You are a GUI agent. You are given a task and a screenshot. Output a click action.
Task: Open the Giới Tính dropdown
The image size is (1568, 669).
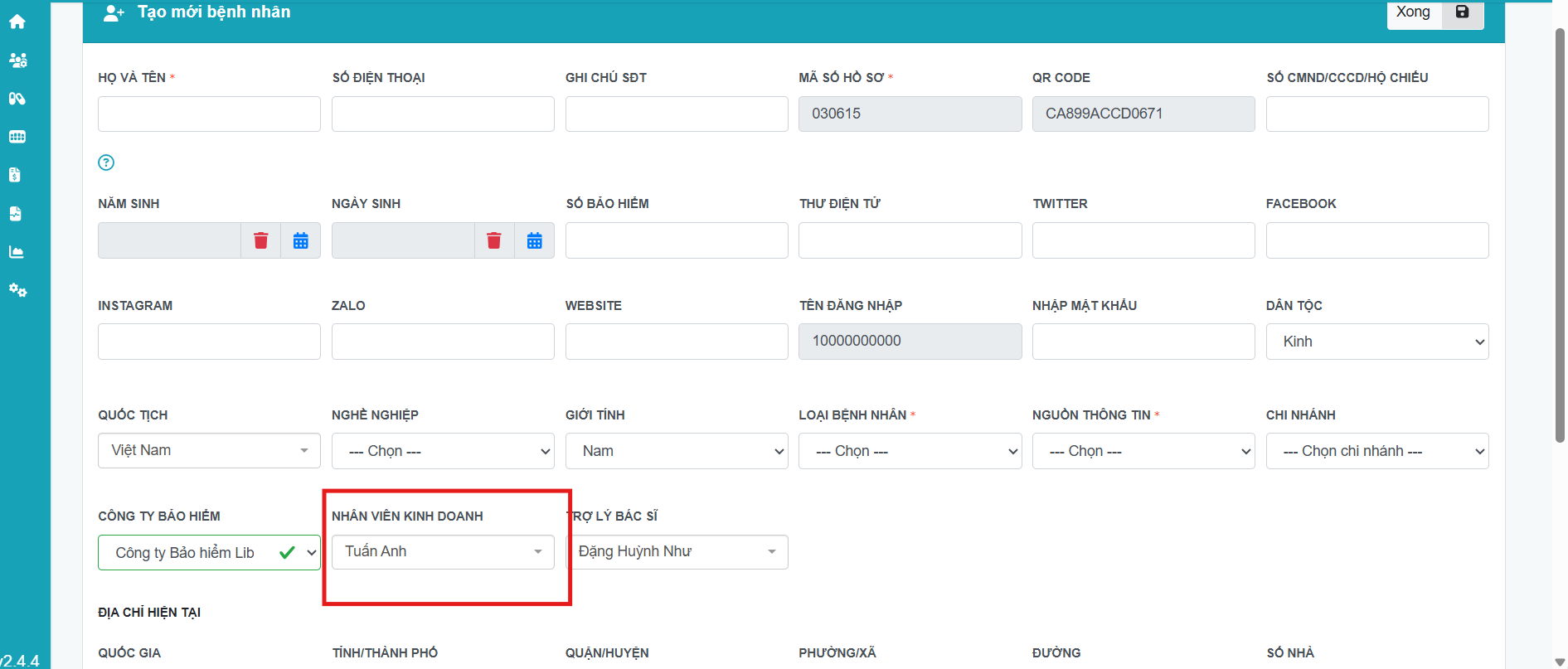tap(676, 451)
